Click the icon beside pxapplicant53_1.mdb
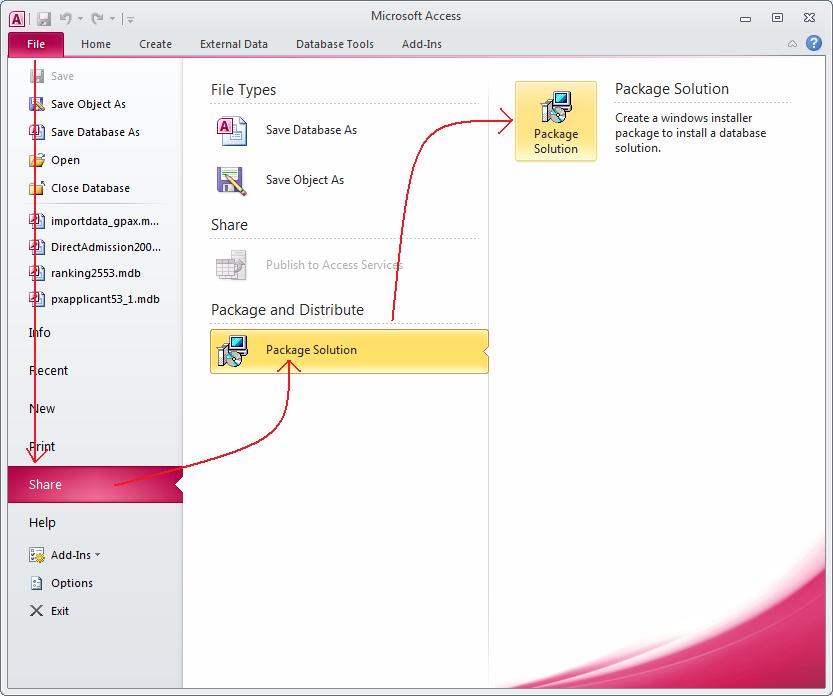This screenshot has width=833, height=696. tap(37, 299)
